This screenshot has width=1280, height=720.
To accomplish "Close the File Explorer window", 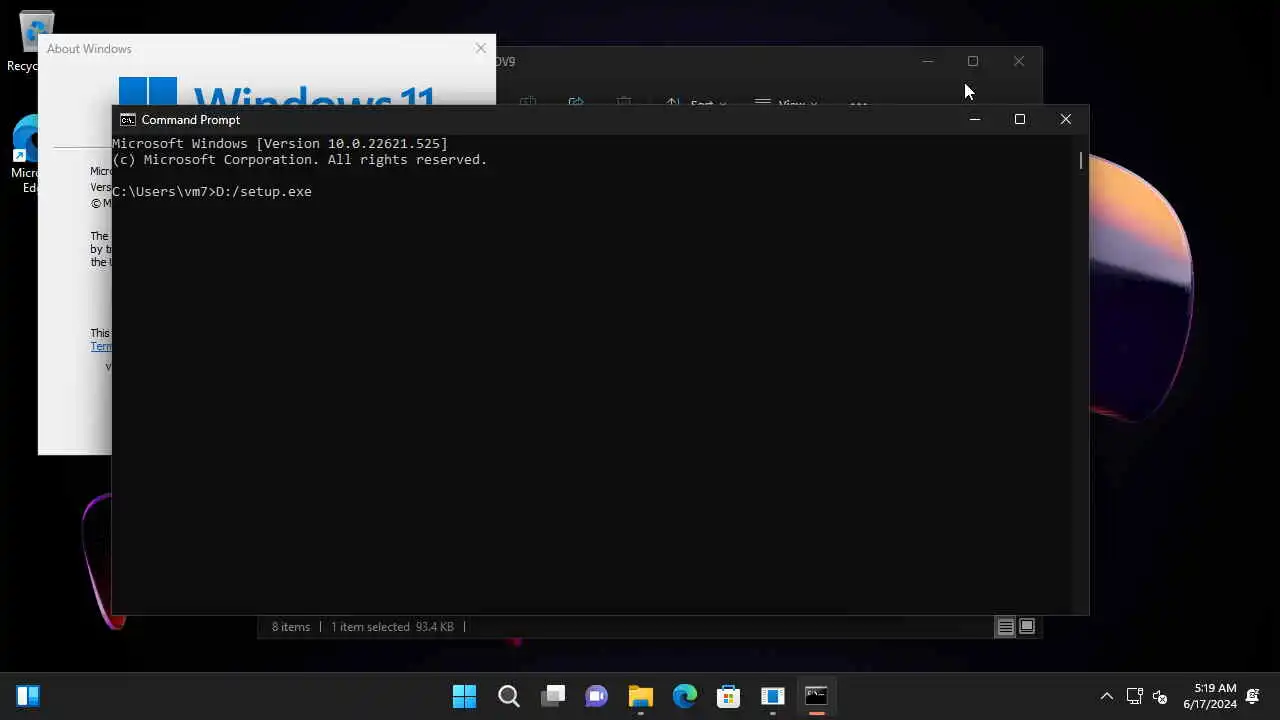I will (x=1019, y=61).
